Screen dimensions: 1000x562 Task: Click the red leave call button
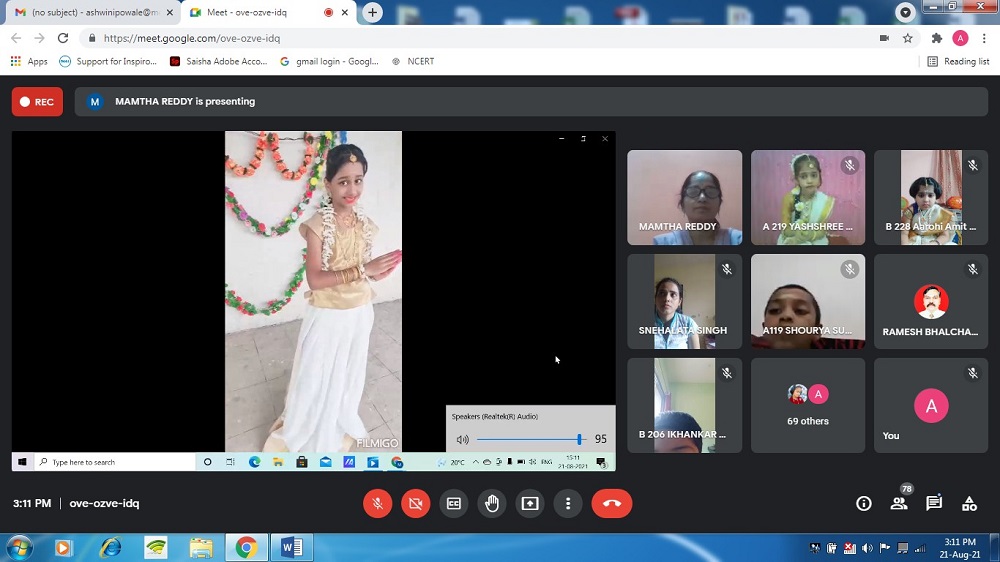pyautogui.click(x=612, y=504)
